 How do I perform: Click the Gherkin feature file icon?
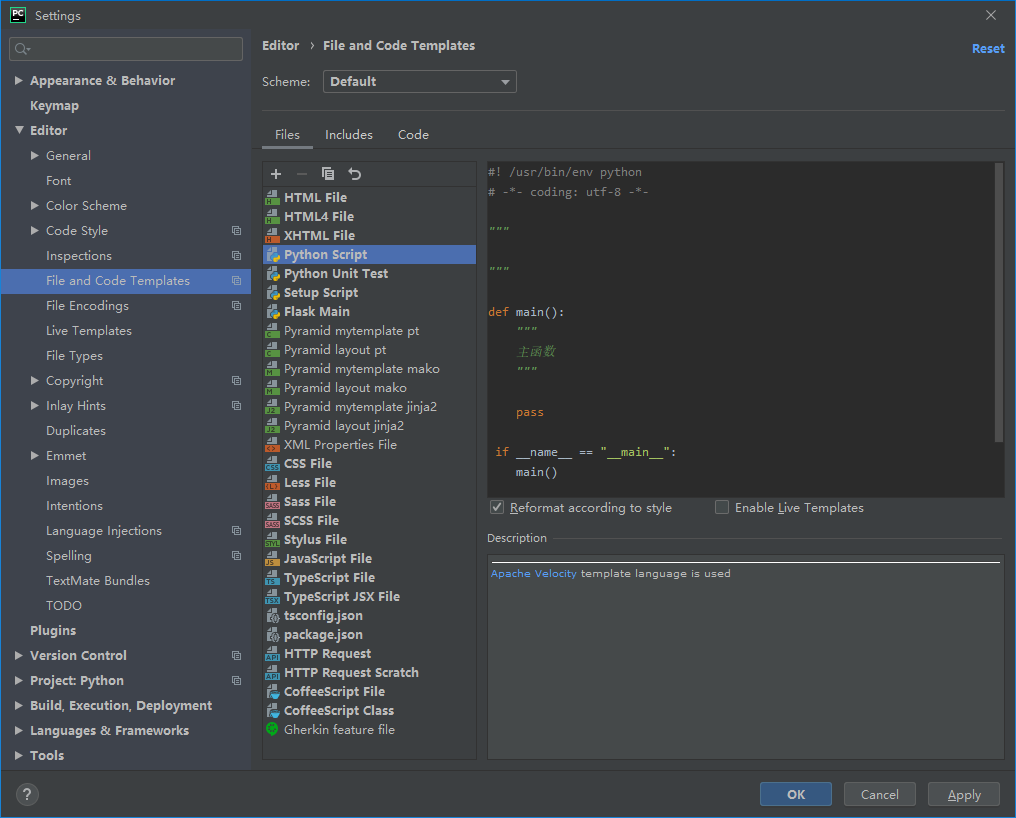coord(272,729)
